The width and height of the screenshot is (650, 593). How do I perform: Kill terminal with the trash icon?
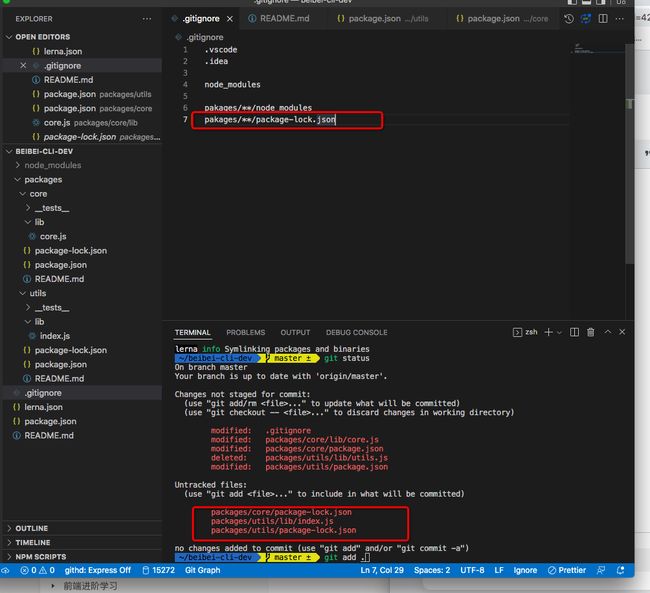click(x=591, y=332)
